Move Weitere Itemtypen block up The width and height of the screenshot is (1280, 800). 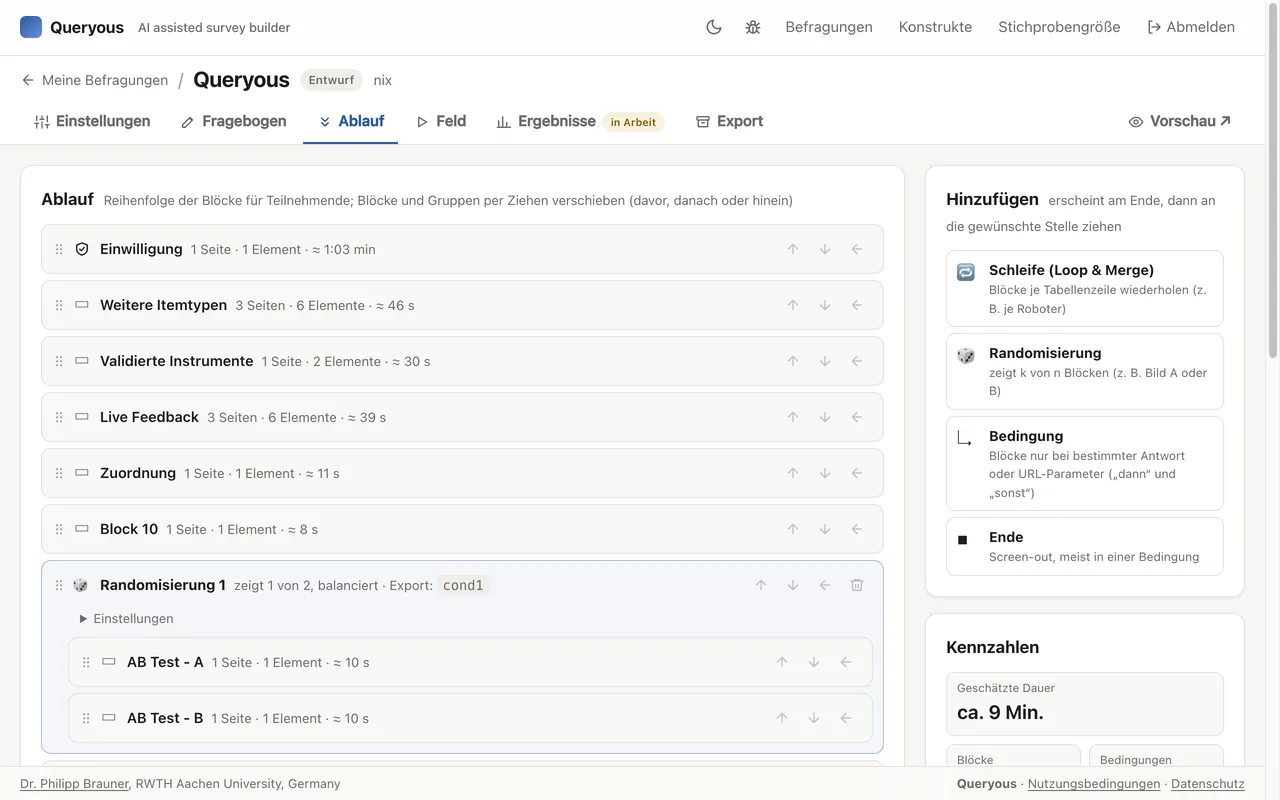[793, 305]
